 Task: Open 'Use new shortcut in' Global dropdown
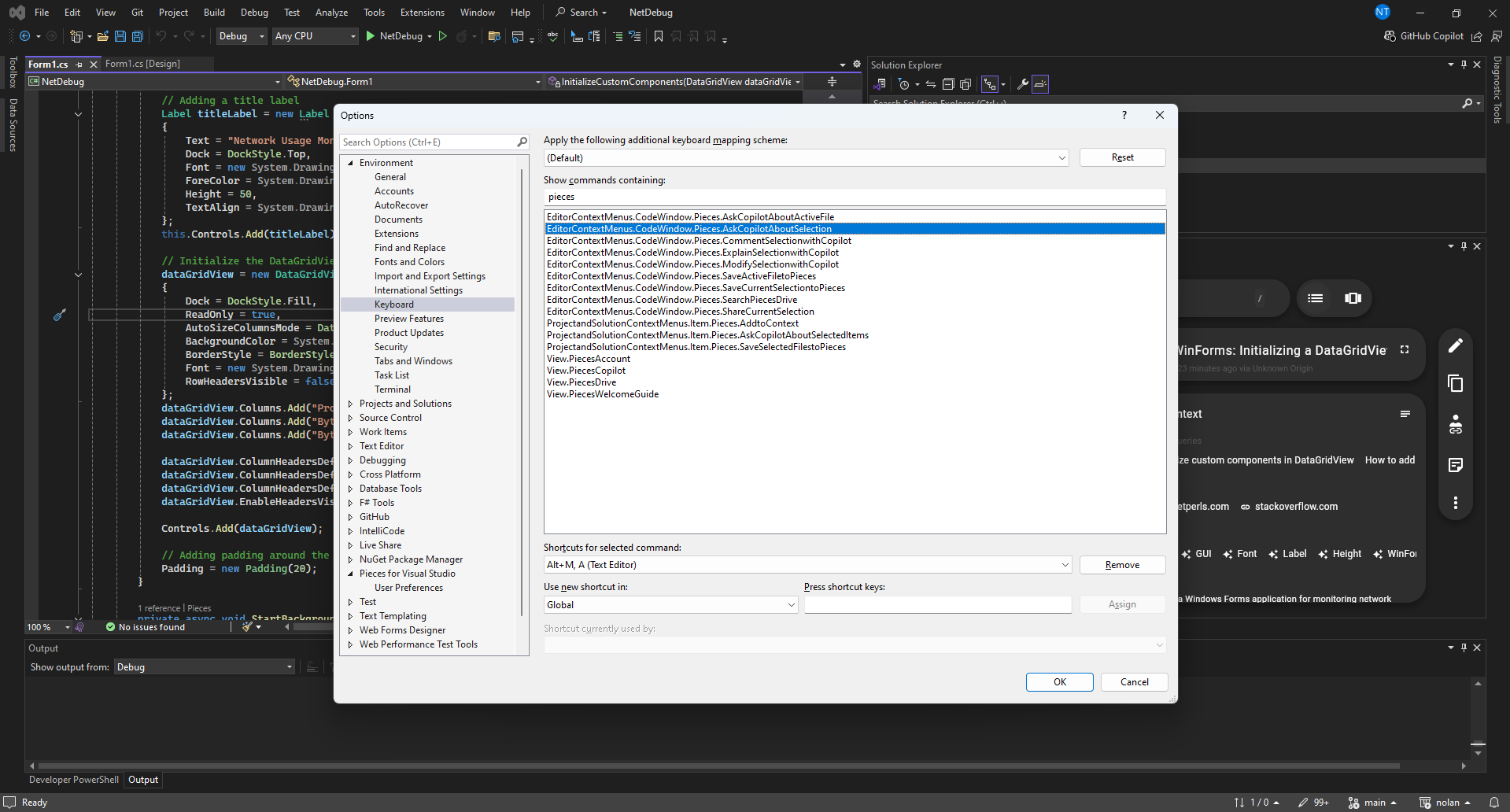pos(791,605)
